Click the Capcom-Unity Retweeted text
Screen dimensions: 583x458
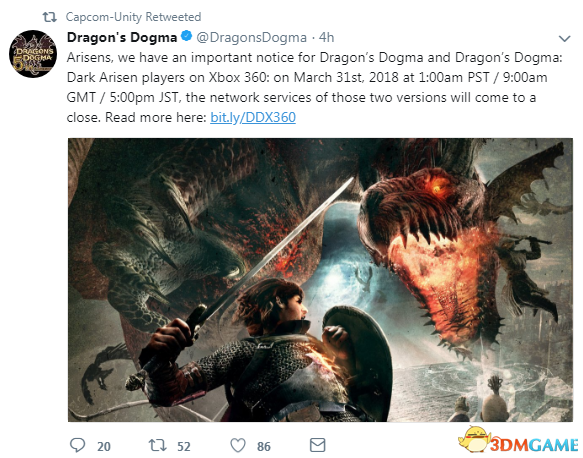click(133, 17)
